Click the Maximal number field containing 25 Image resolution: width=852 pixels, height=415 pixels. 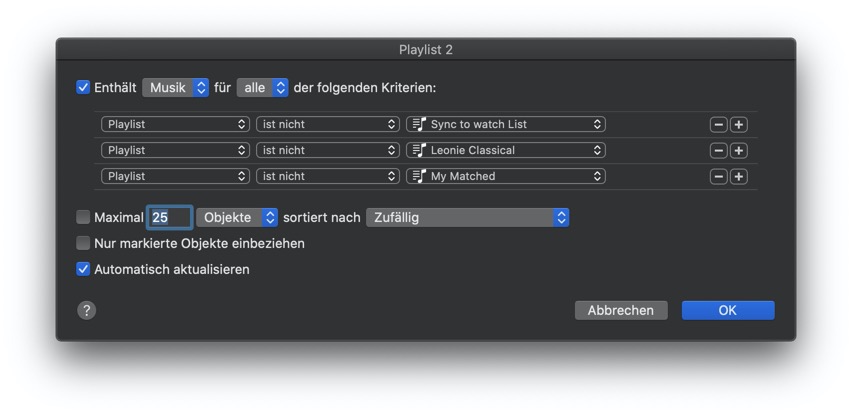168,217
